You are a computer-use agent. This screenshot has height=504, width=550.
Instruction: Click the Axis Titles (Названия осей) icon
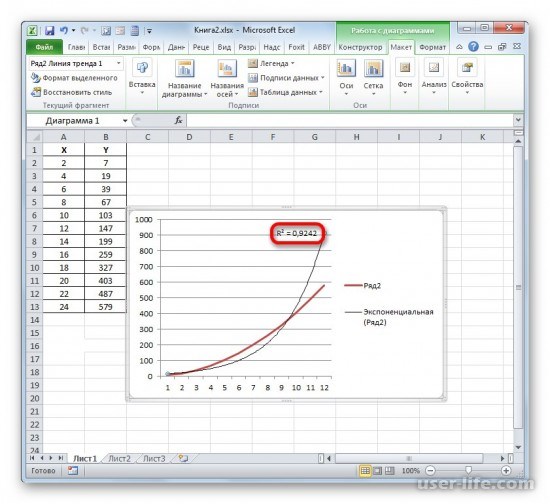point(227,68)
